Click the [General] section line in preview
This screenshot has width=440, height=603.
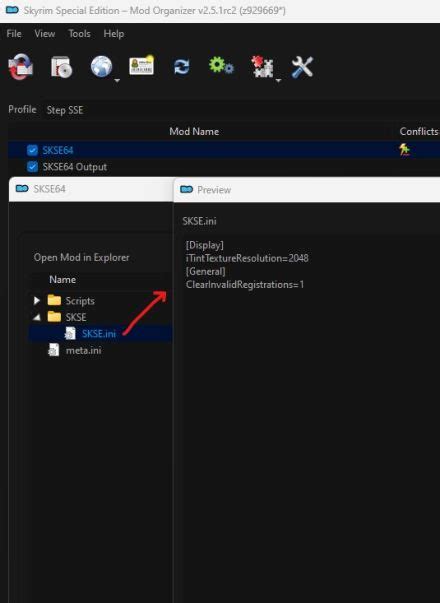[x=206, y=272]
